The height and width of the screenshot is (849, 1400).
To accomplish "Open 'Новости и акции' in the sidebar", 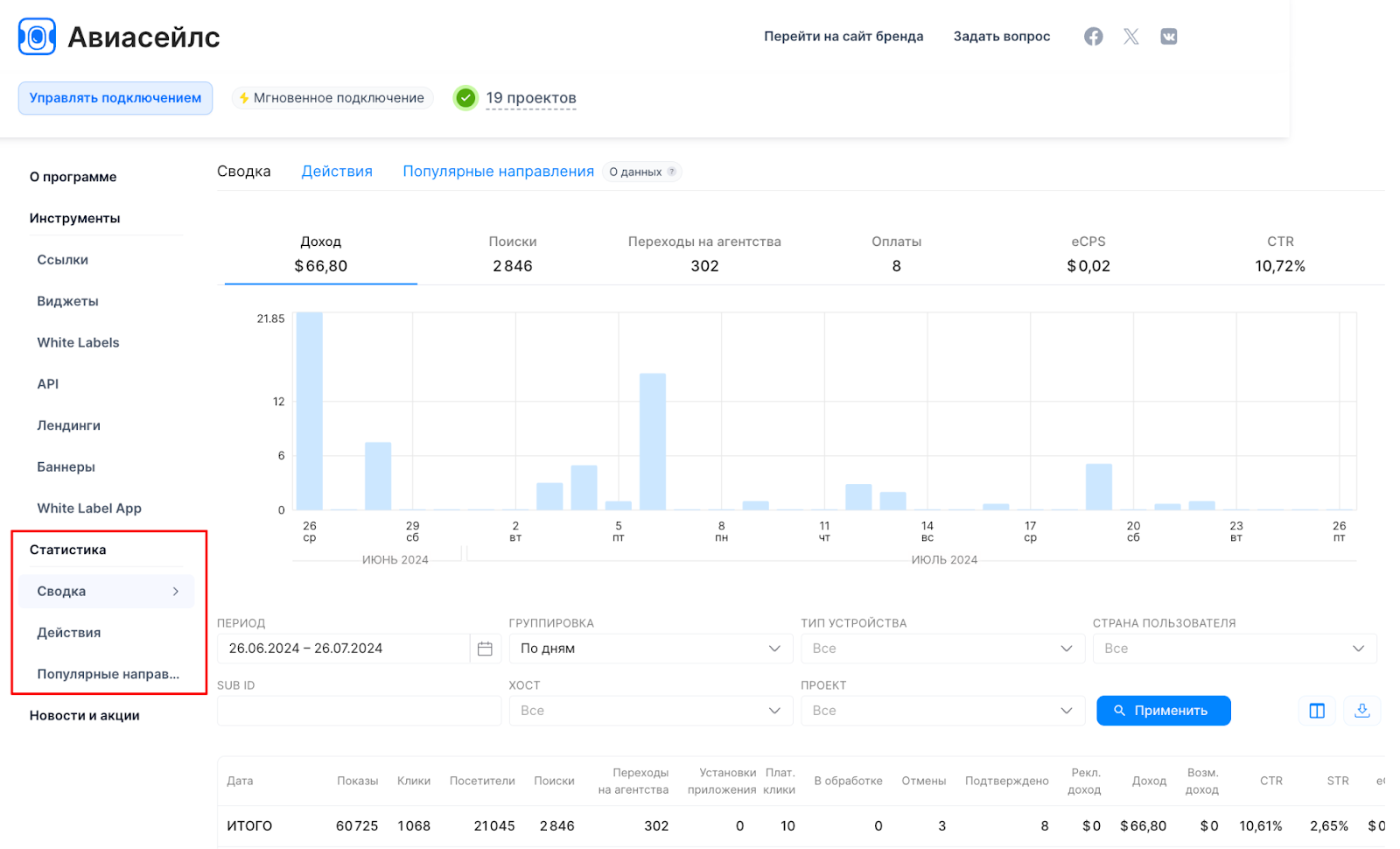I will pyautogui.click(x=84, y=716).
